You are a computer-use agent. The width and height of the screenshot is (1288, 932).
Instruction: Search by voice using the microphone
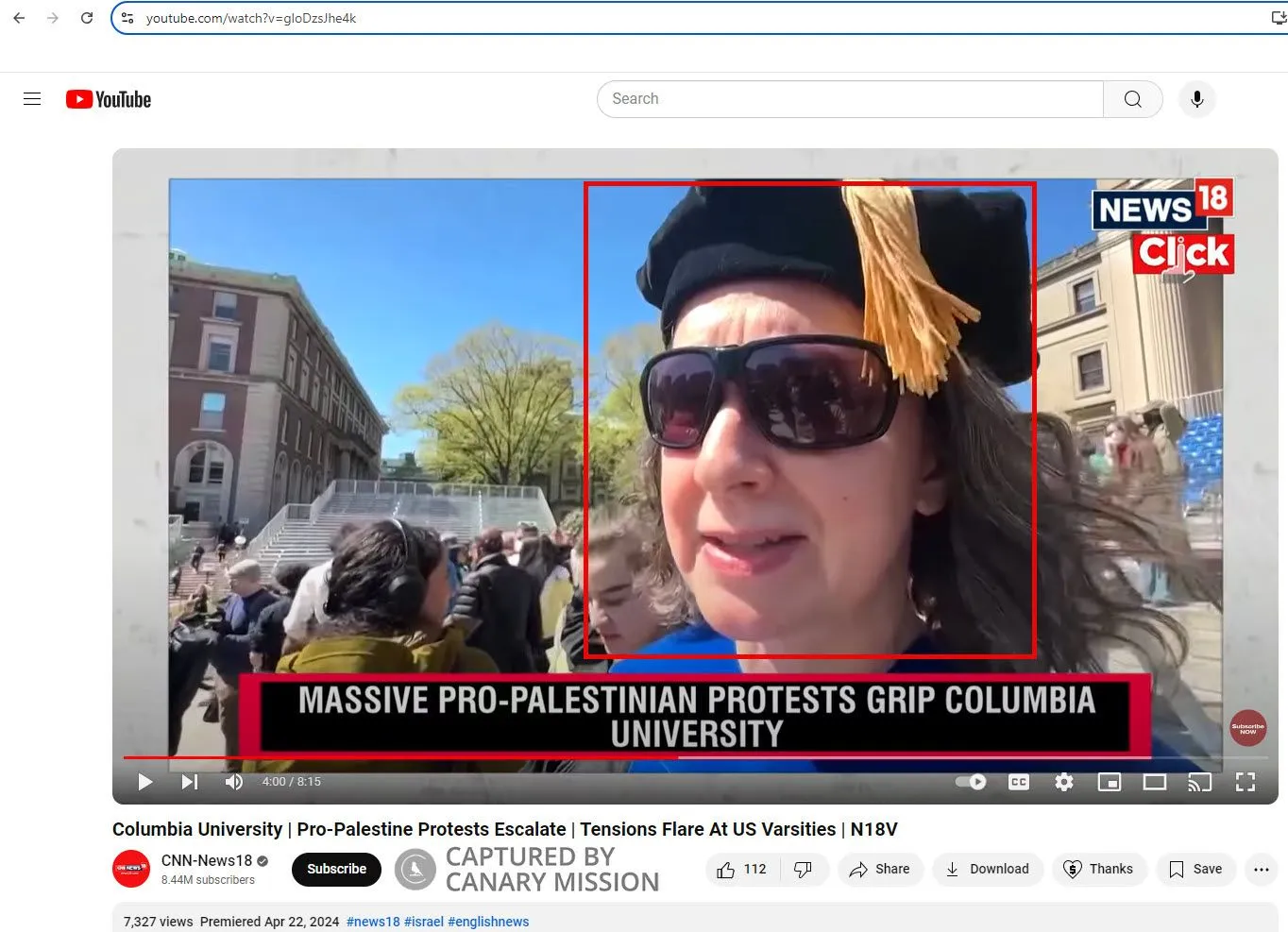pos(1196,98)
